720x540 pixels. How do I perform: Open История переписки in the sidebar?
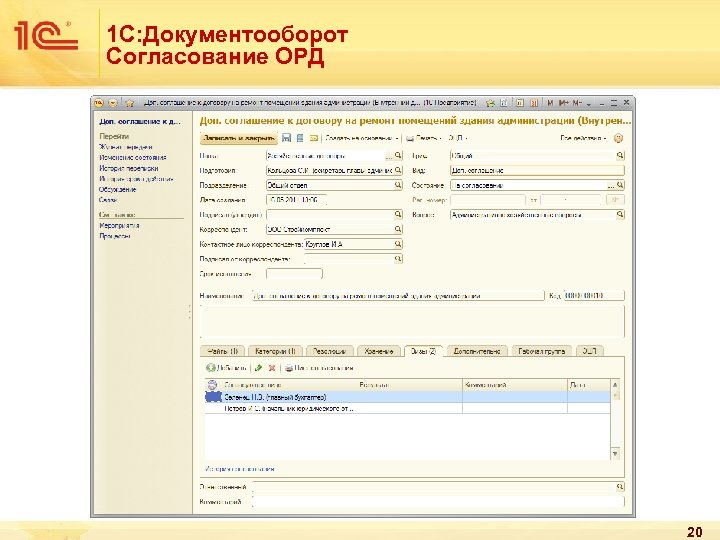(x=129, y=168)
